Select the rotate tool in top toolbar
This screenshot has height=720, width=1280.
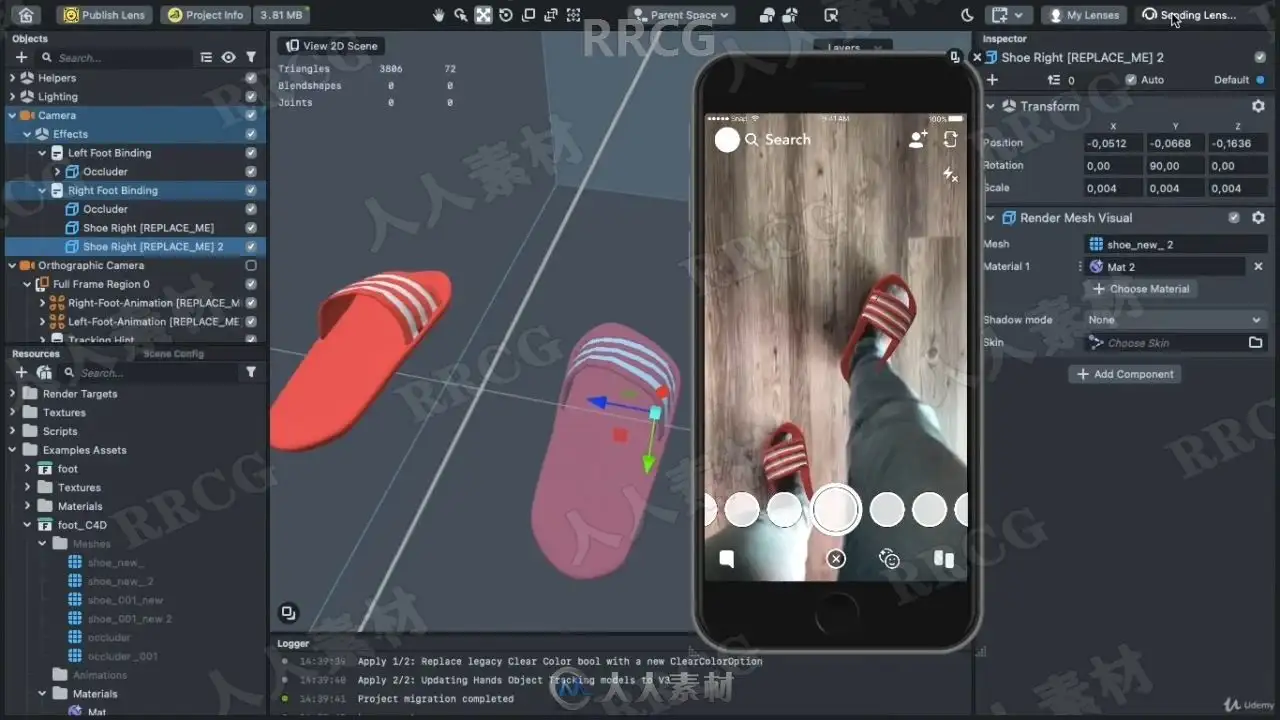pos(506,15)
